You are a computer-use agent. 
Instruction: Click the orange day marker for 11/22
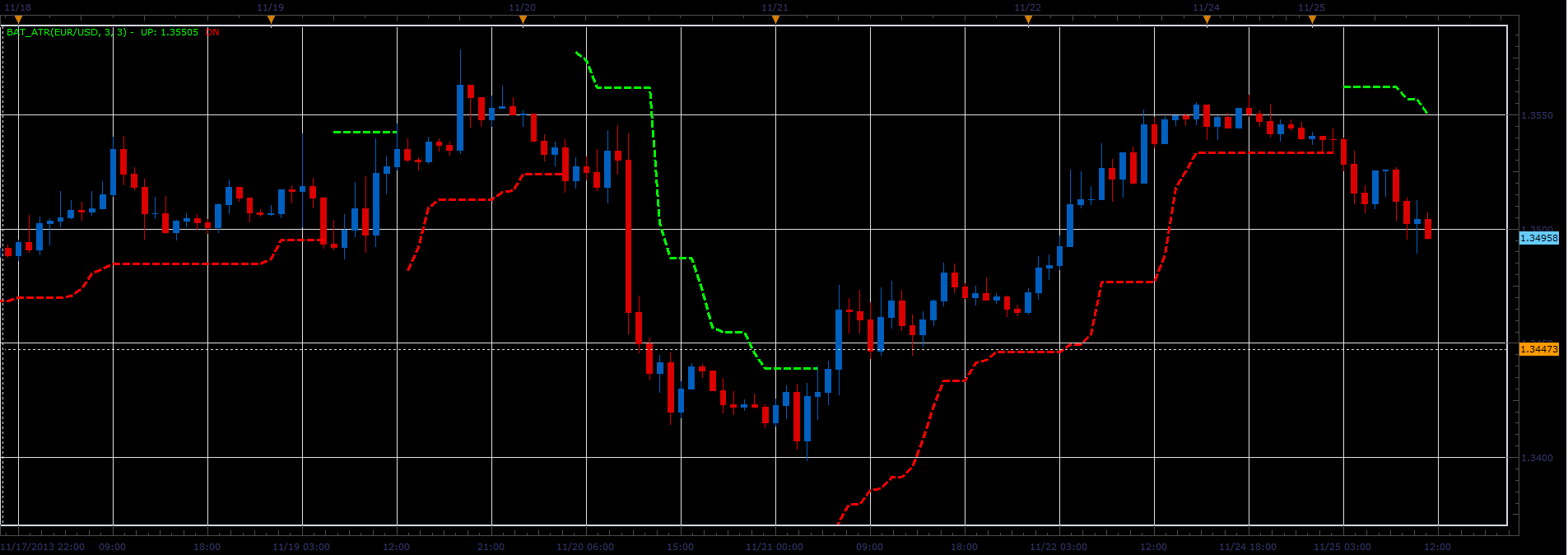click(1028, 20)
